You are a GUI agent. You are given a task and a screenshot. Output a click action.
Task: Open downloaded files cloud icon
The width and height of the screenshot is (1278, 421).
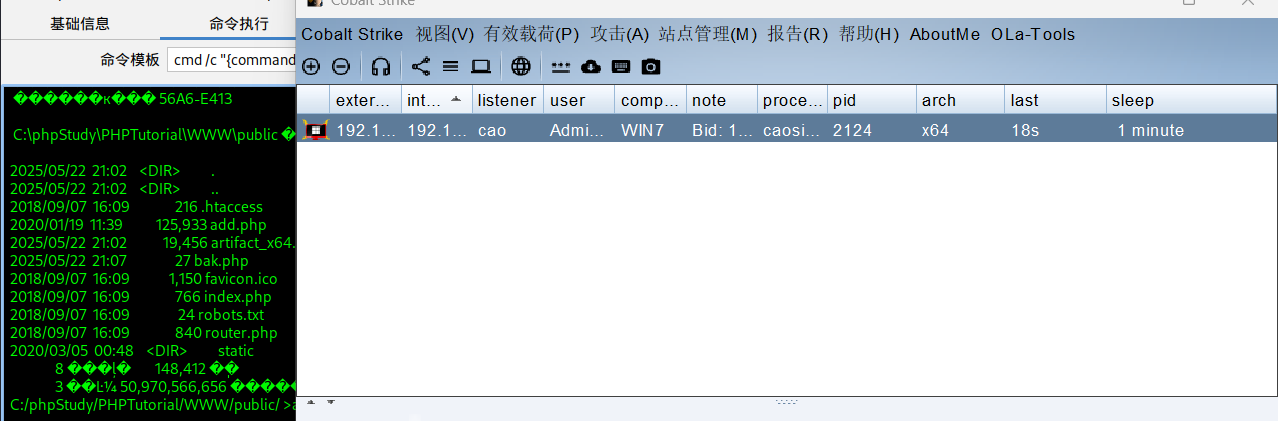pyautogui.click(x=591, y=67)
